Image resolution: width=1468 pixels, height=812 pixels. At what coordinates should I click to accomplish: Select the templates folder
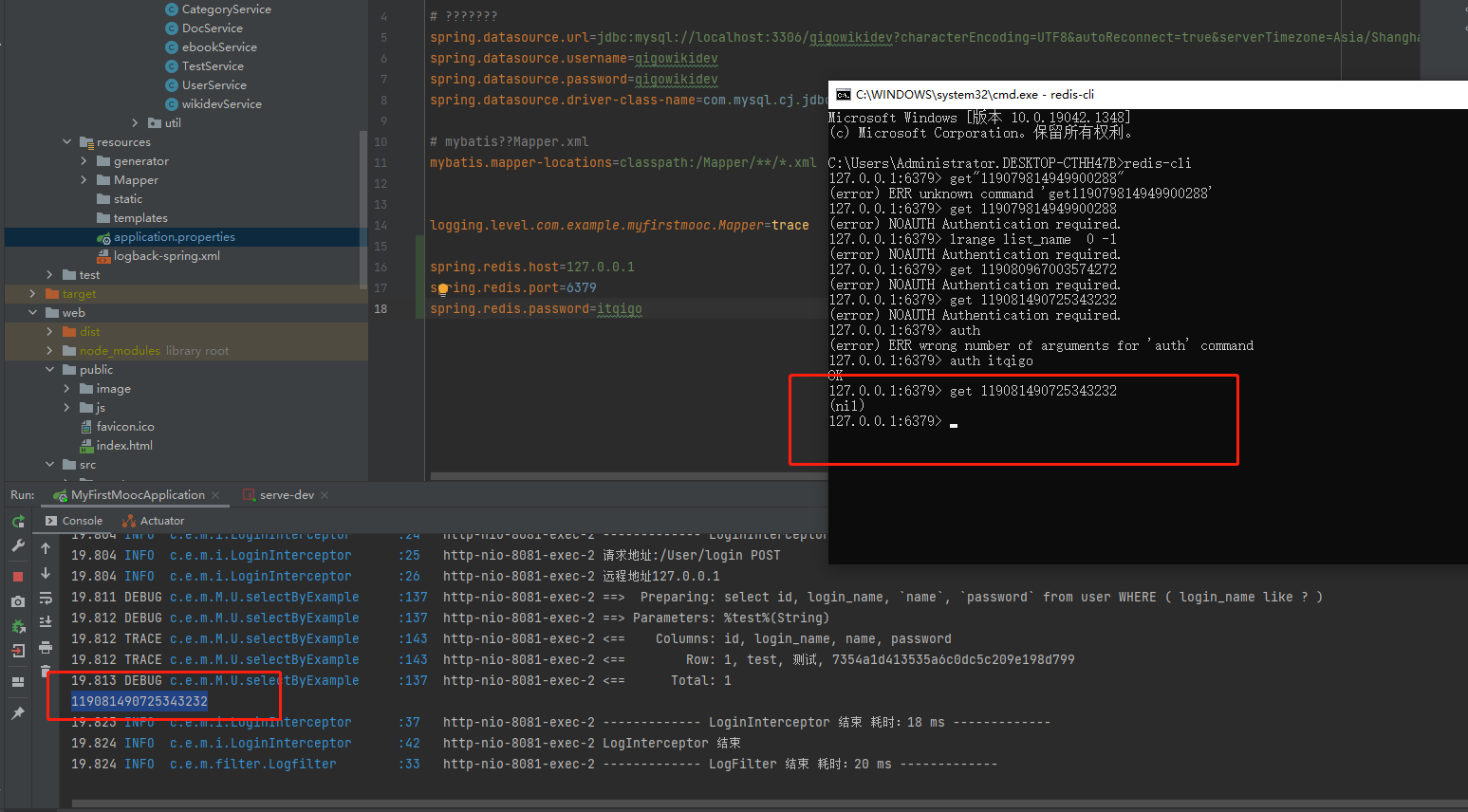coord(140,218)
